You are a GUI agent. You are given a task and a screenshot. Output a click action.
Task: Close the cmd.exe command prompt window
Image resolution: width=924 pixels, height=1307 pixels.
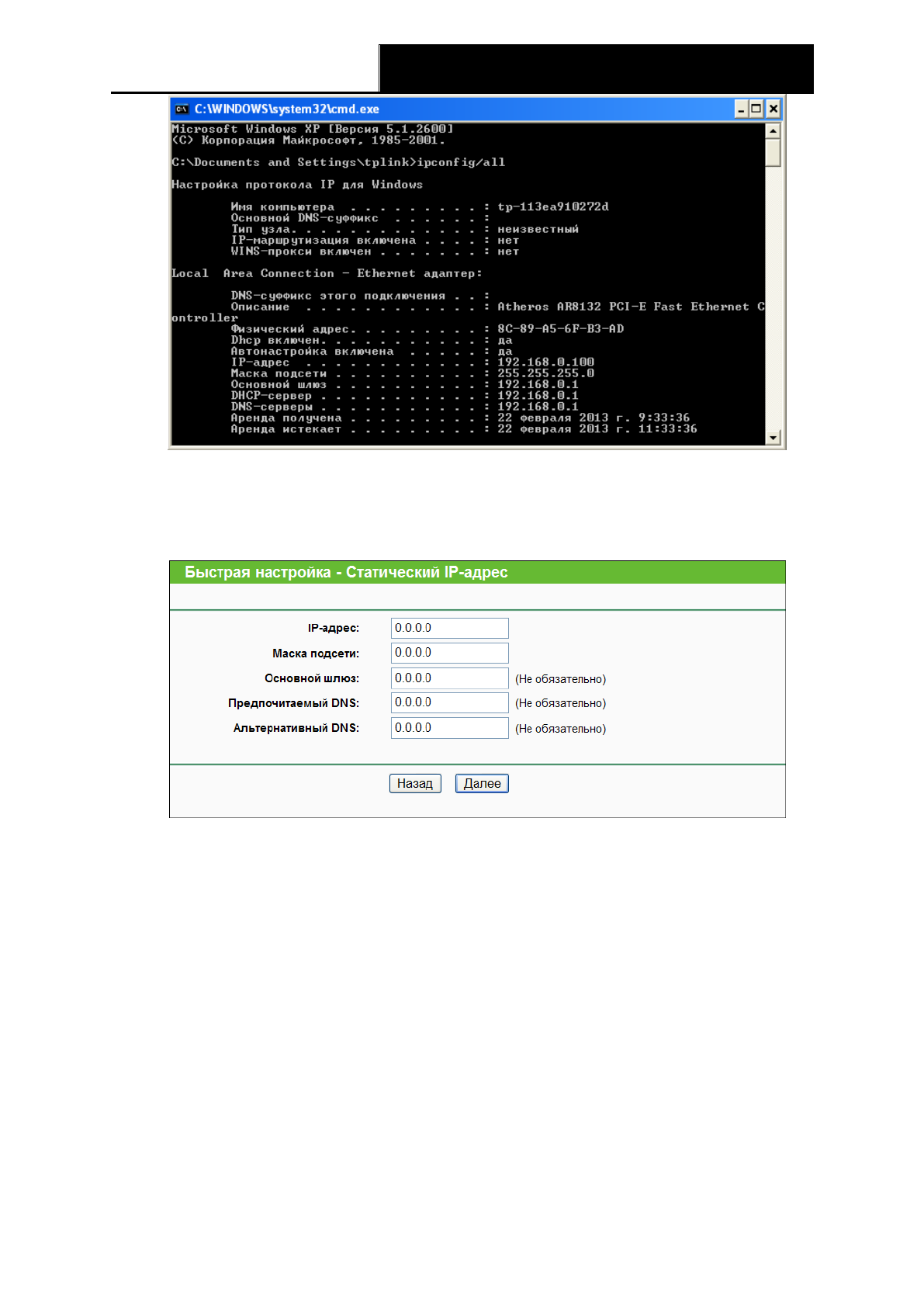tap(773, 109)
